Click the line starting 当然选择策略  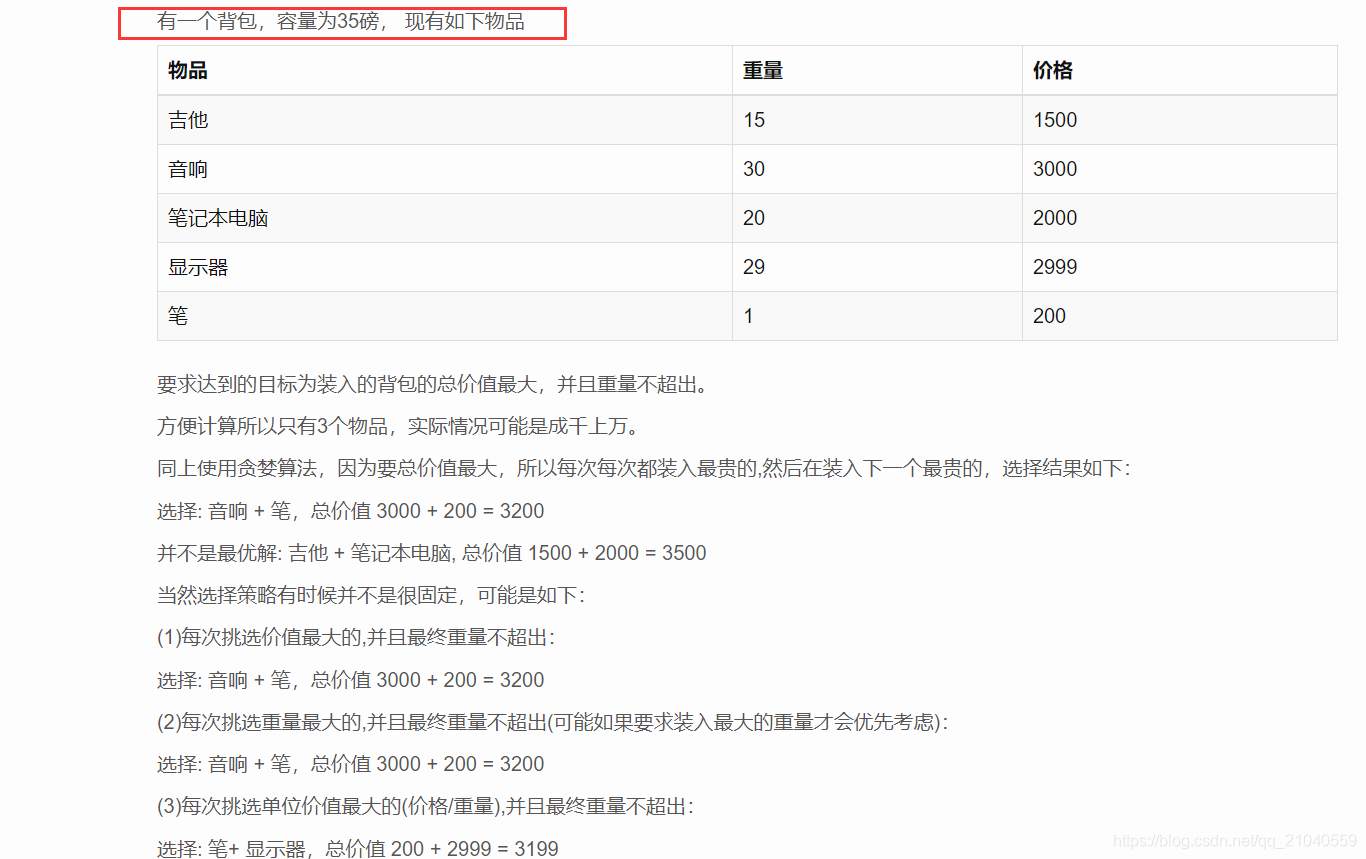(371, 595)
